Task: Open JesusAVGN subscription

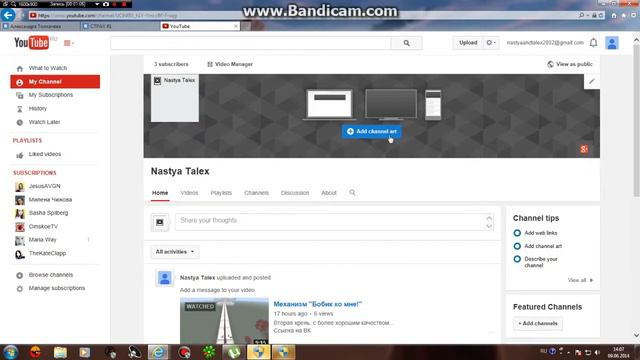Action: (44, 186)
